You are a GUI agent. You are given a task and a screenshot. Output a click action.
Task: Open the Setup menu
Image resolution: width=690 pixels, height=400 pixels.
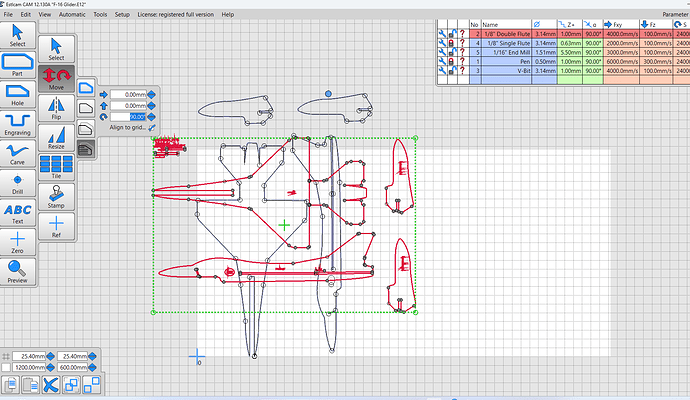coord(122,15)
